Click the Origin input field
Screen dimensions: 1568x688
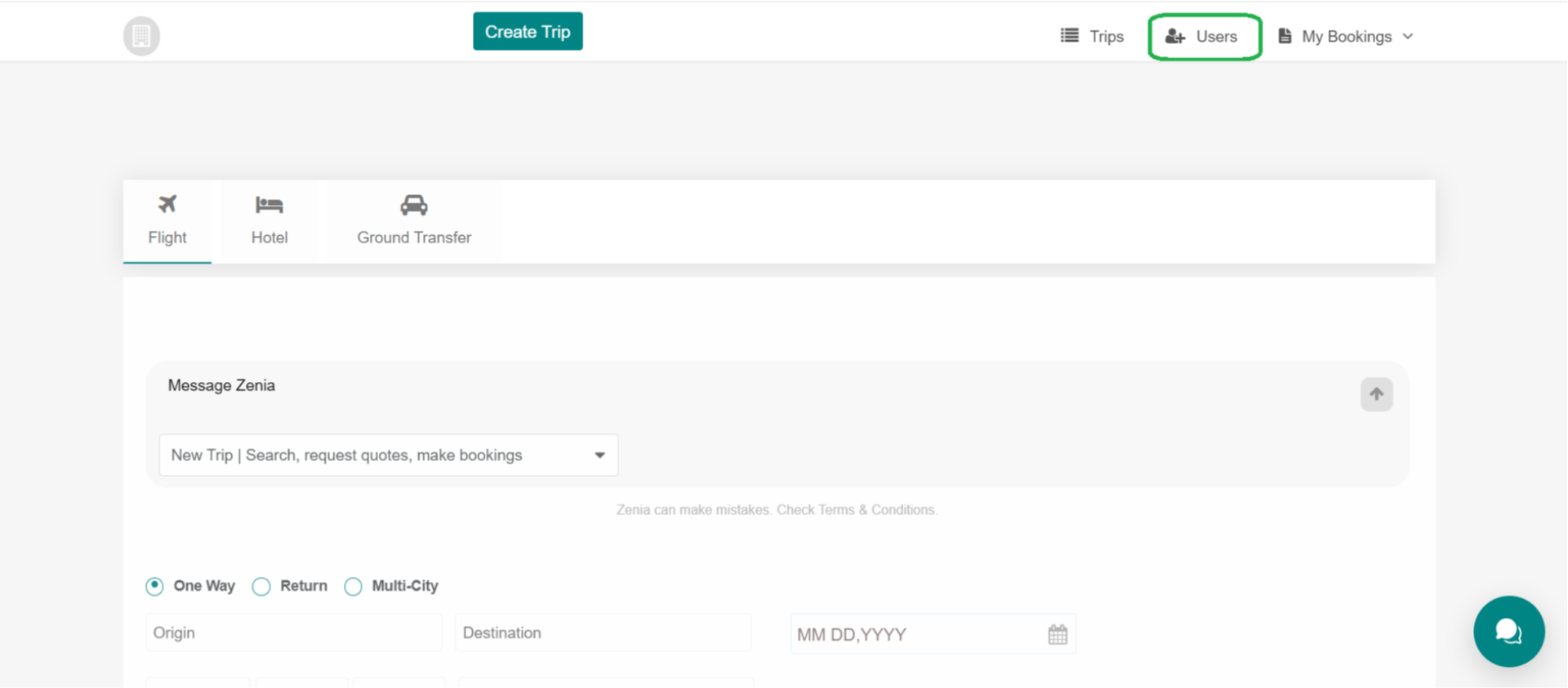coord(293,633)
